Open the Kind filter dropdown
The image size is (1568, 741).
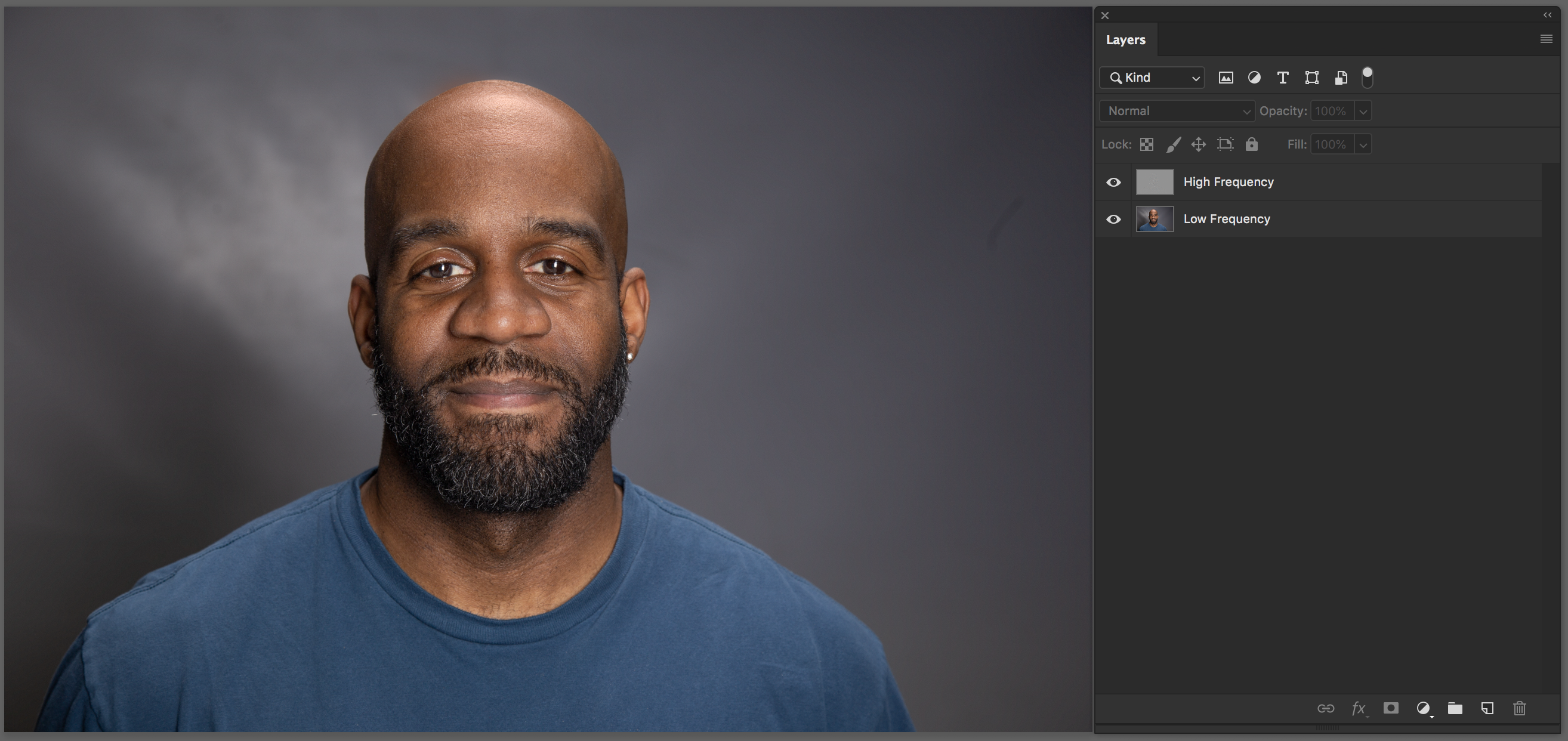click(1152, 78)
